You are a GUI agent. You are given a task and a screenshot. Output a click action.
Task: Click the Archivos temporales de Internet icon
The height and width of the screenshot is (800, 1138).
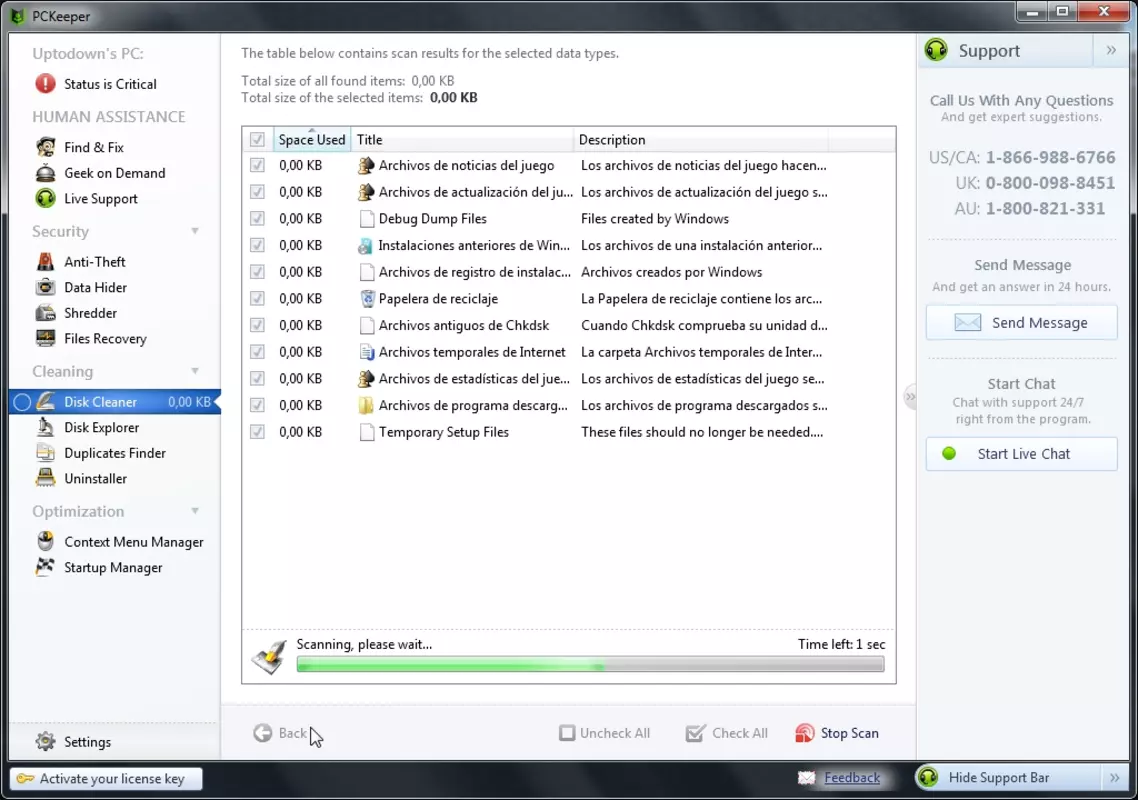[x=367, y=352]
